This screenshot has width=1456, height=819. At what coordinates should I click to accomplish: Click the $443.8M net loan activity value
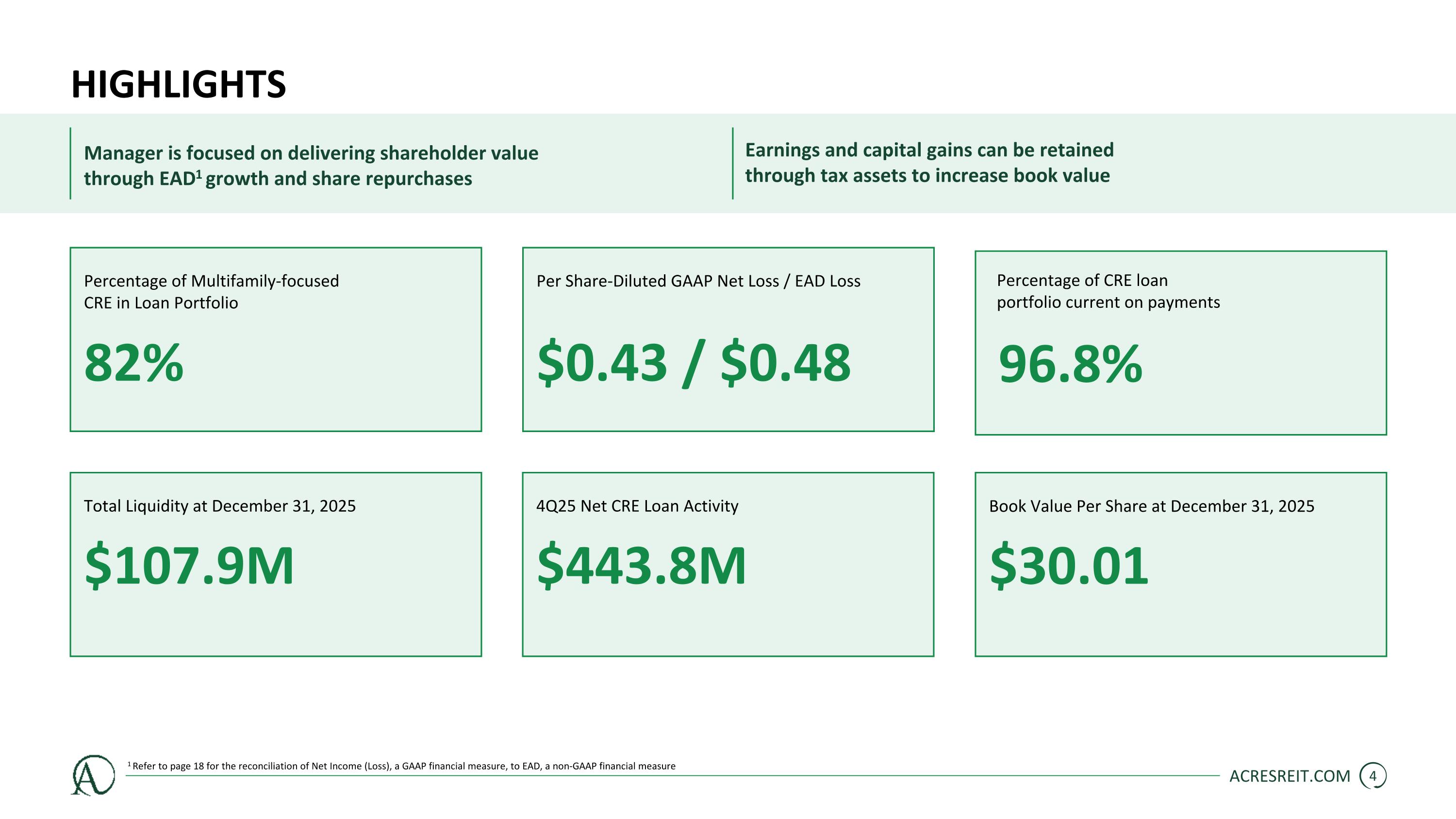pos(642,565)
